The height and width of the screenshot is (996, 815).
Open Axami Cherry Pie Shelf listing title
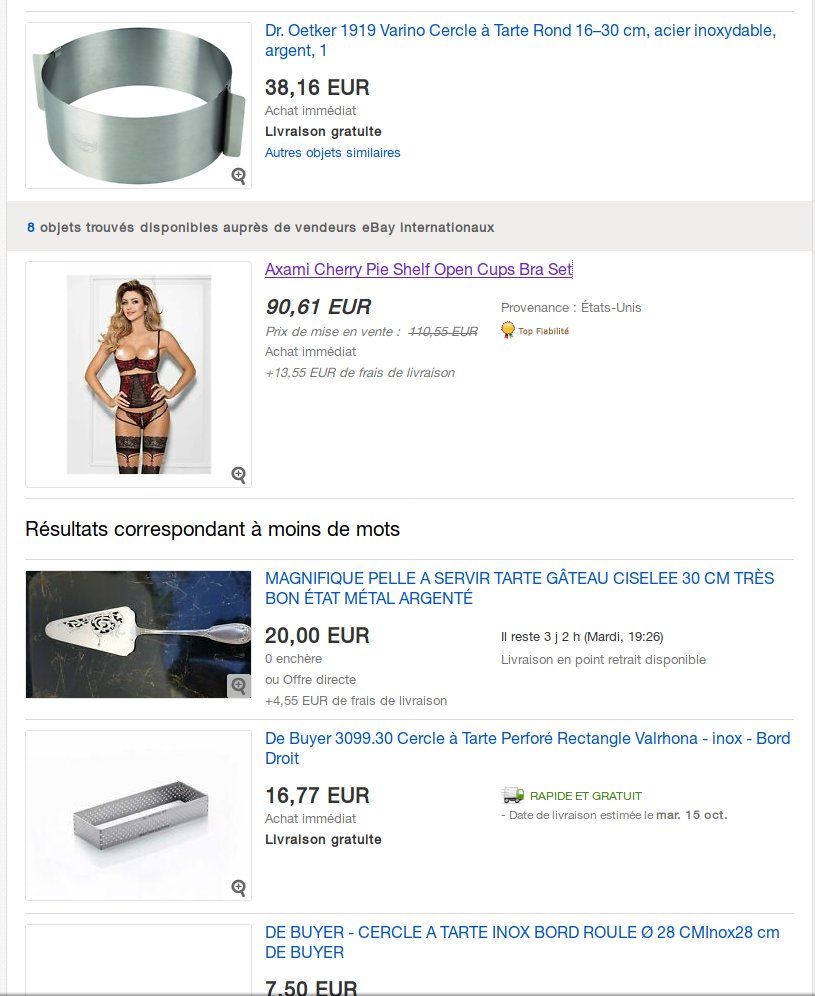(419, 269)
